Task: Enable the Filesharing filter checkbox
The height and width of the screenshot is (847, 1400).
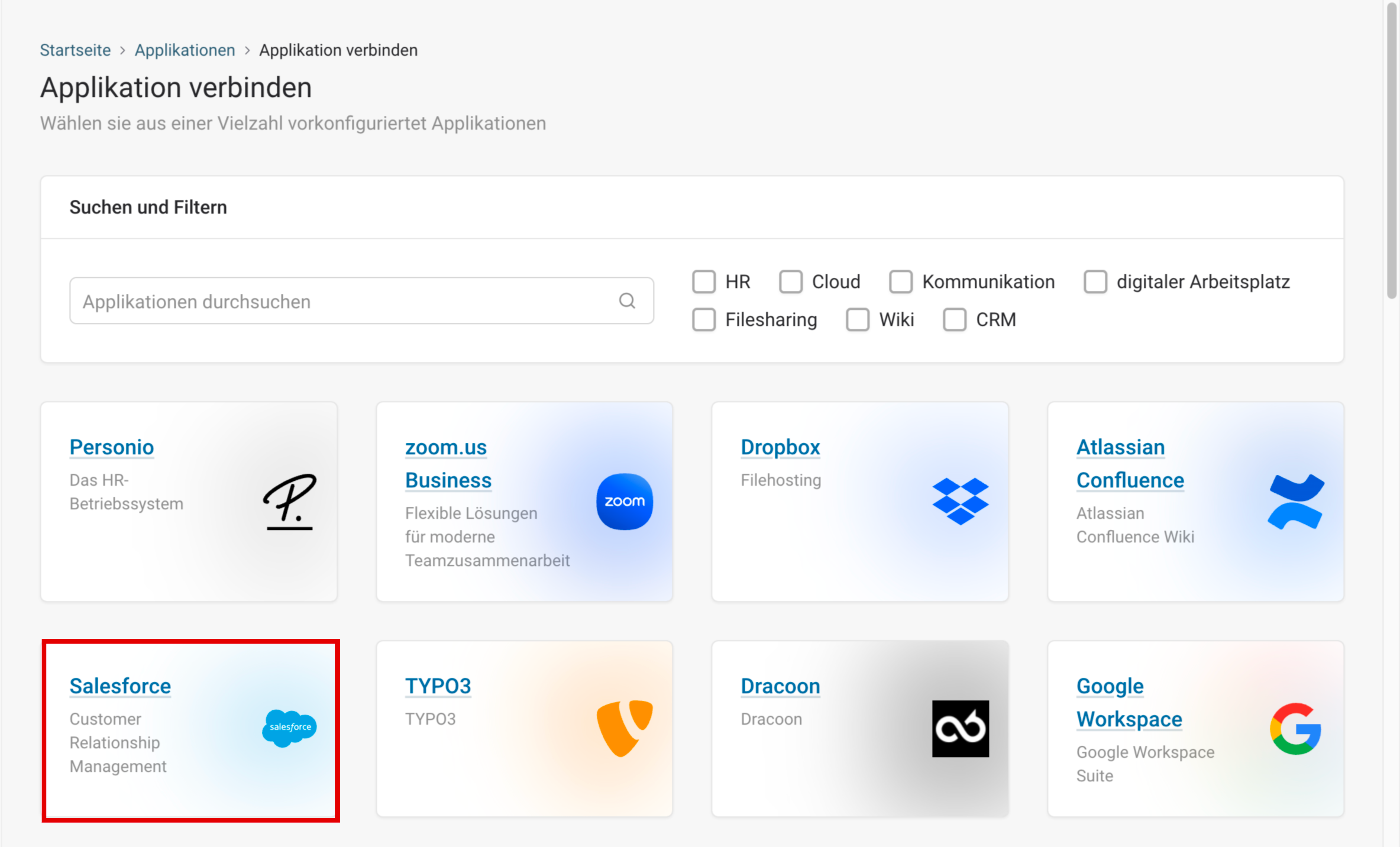Action: point(704,319)
